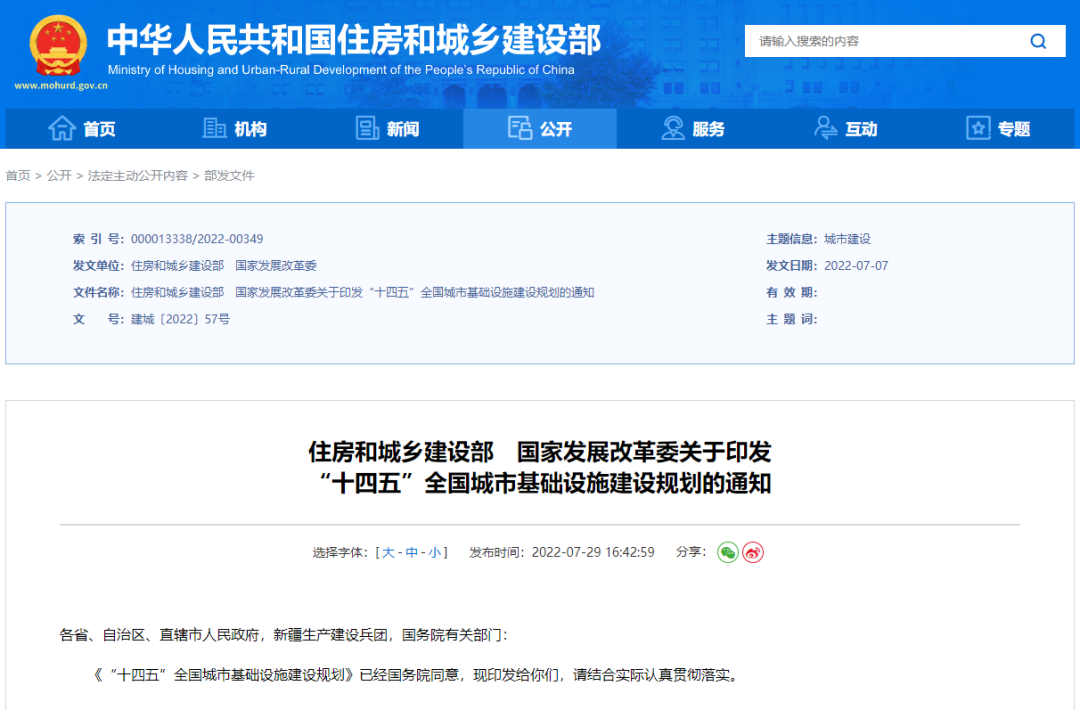Click the star icon beside 专题
This screenshot has width=1080, height=710.
[x=978, y=129]
